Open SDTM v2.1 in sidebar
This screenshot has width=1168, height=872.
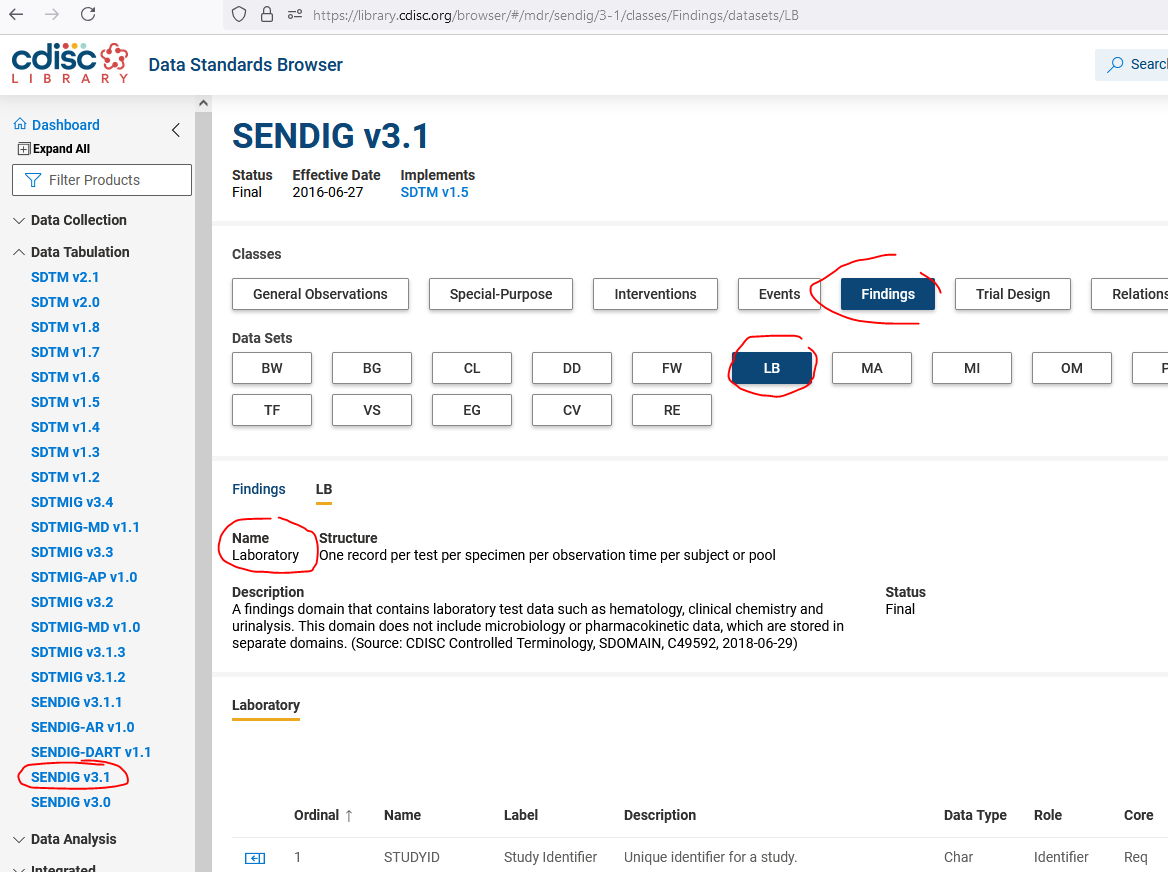point(65,277)
